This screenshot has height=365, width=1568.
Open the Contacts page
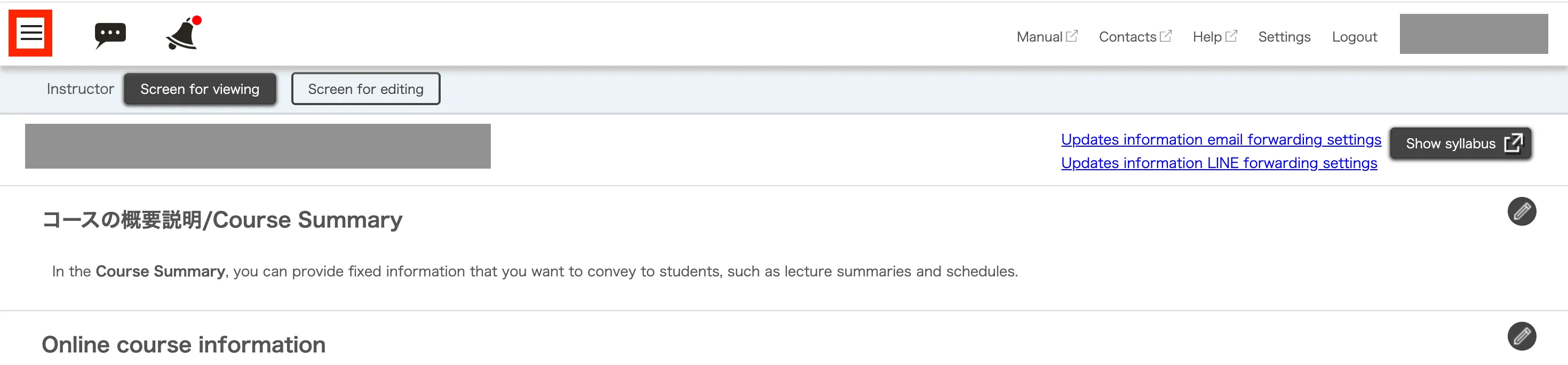1127,37
